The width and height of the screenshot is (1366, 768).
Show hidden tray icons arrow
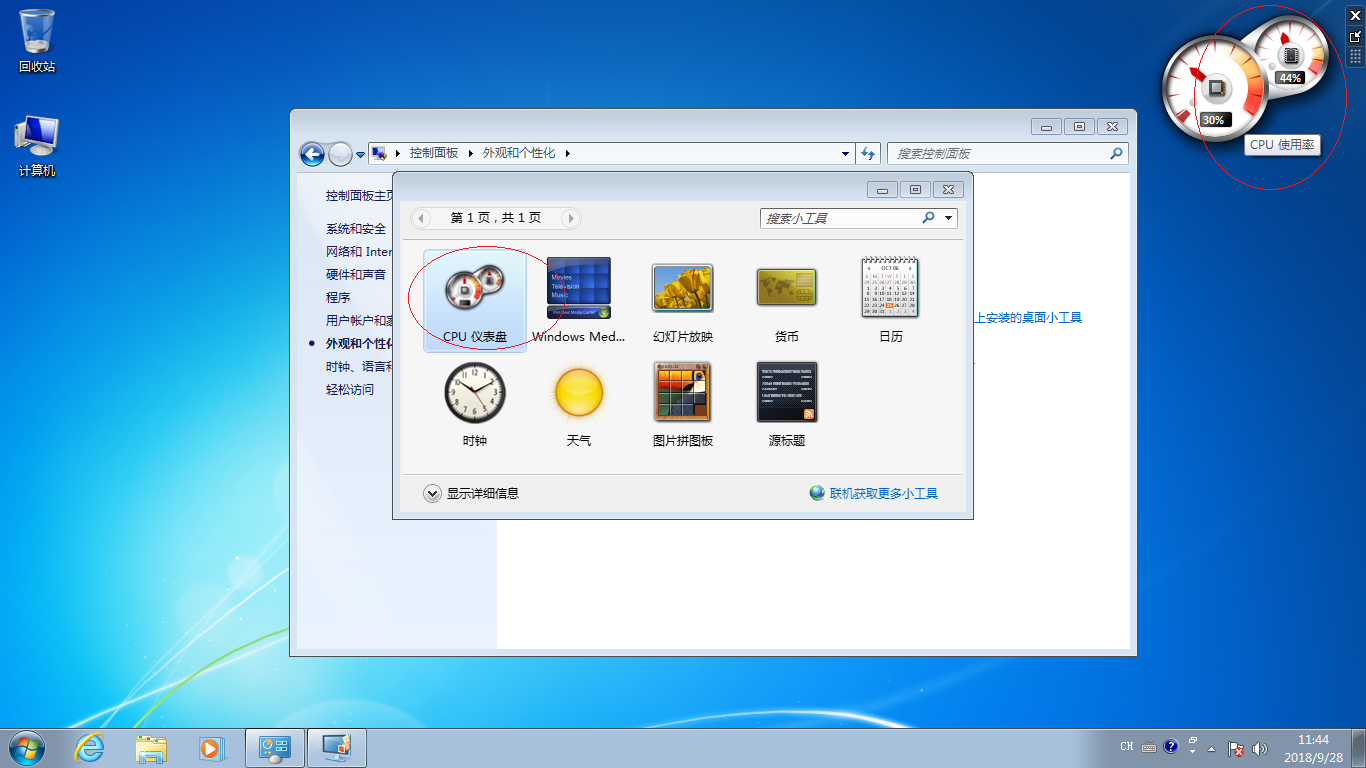(x=1212, y=748)
